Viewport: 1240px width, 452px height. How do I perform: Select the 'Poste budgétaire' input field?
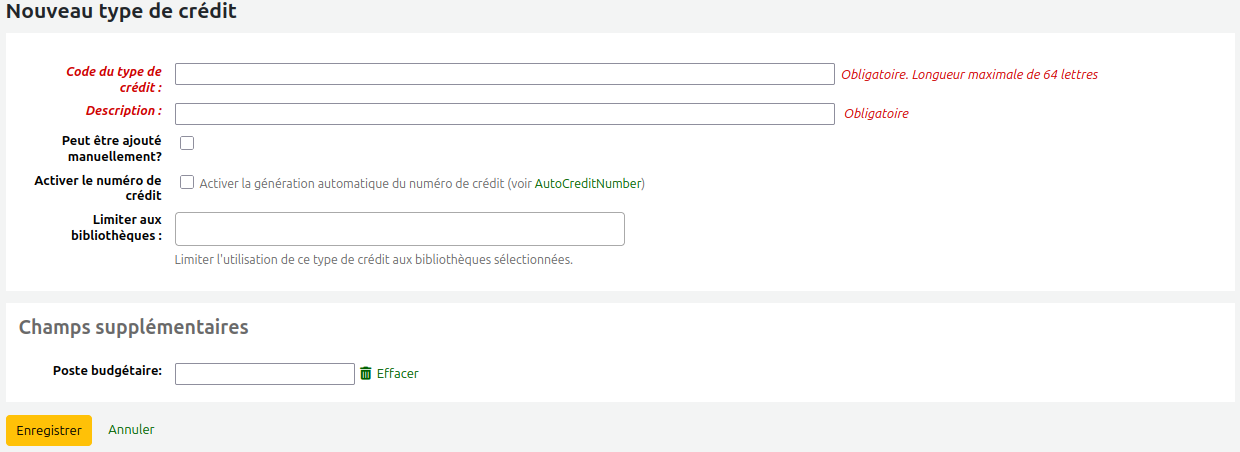pyautogui.click(x=264, y=374)
